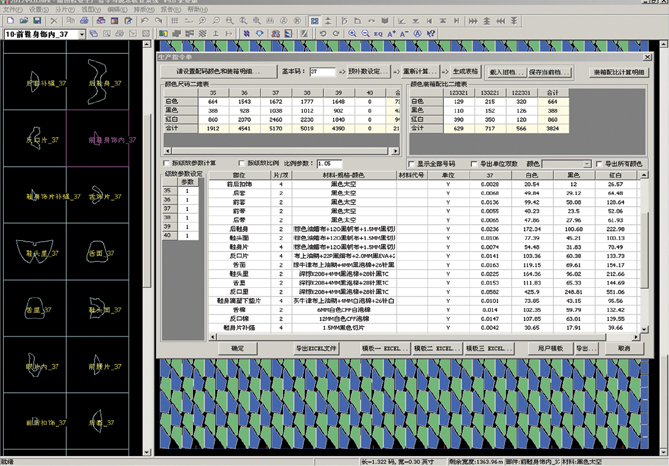Click the New file icon in toolbar
This screenshot has width=669, height=466.
point(11,20)
